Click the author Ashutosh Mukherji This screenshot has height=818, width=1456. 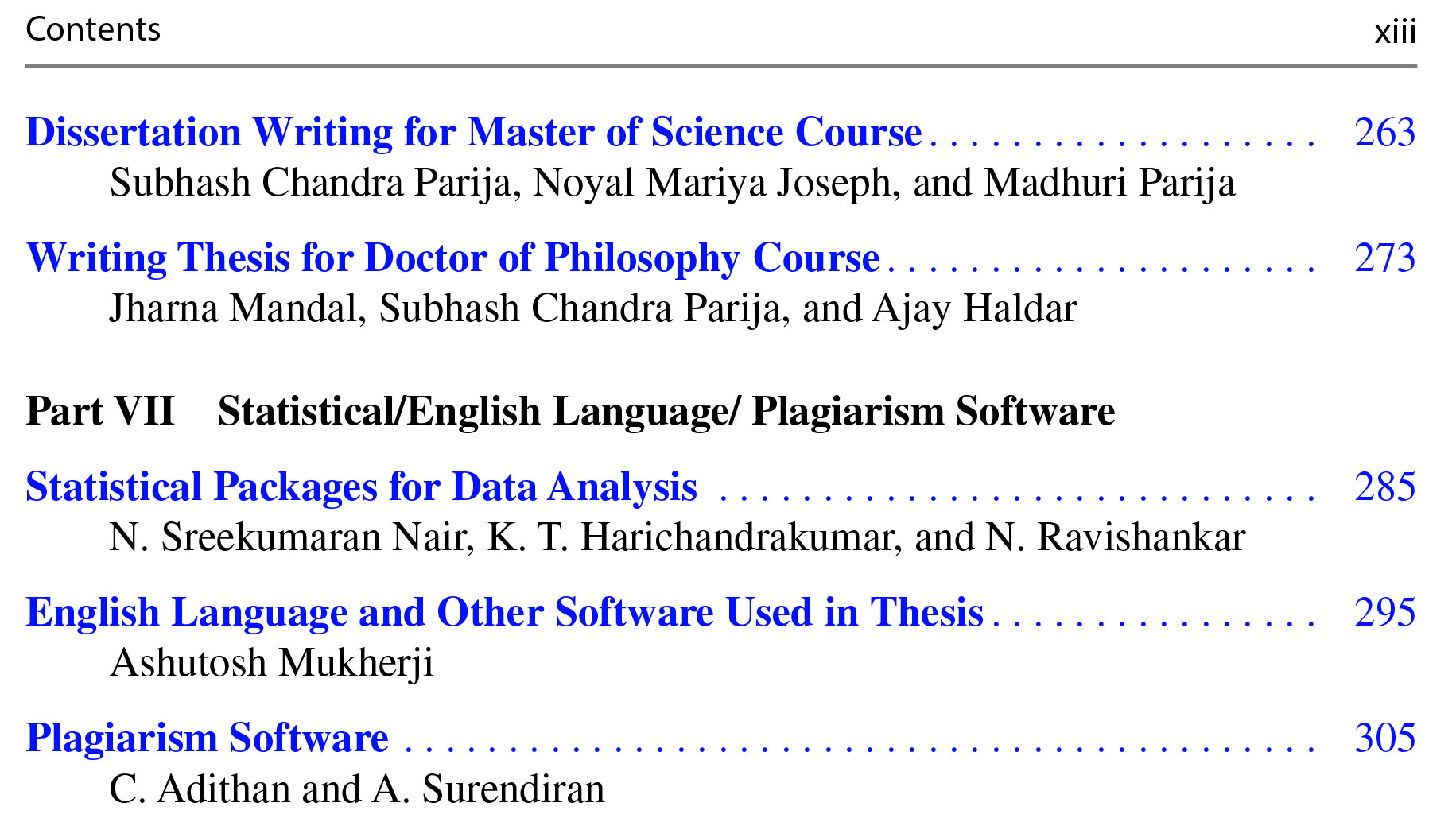click(272, 664)
